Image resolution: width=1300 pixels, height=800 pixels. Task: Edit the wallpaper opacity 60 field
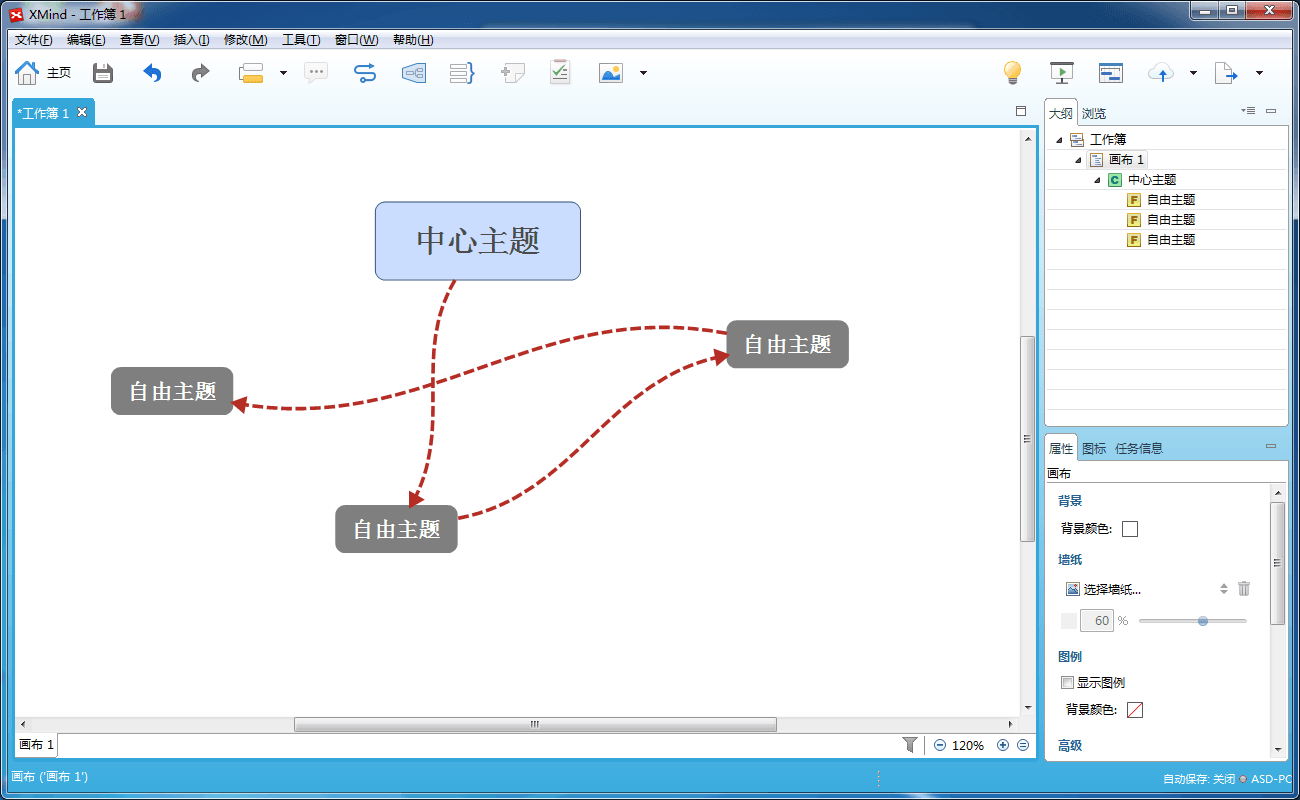[x=1097, y=621]
